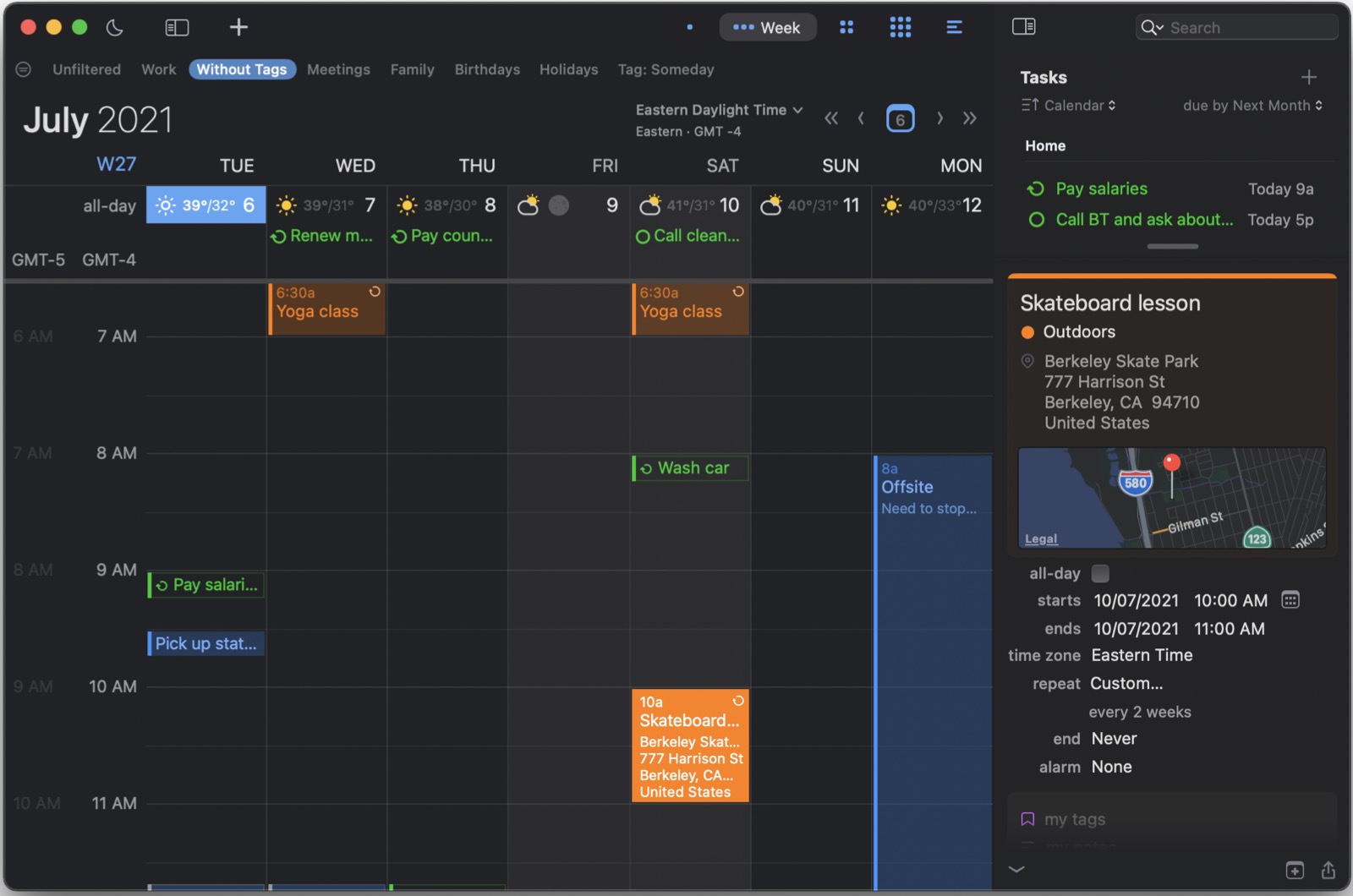Switch to multi-day grid view icon
The width and height of the screenshot is (1353, 896).
tap(846, 27)
